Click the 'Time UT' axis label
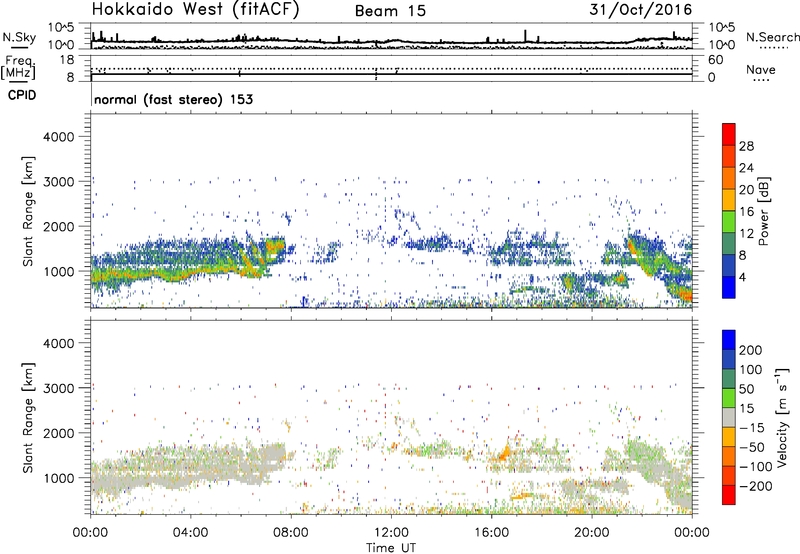This screenshot has width=800, height=554. [391, 547]
